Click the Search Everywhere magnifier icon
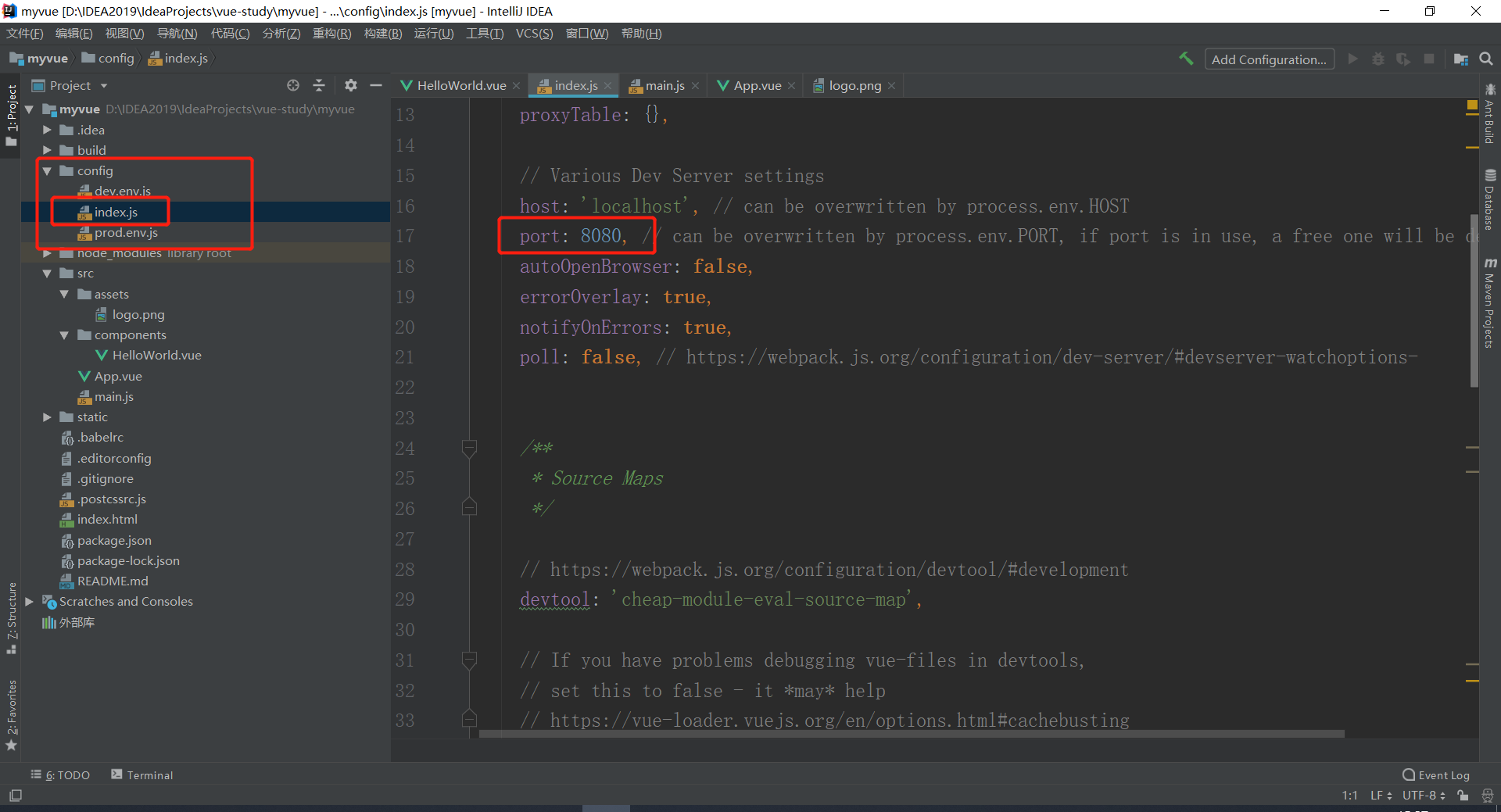 pos(1486,59)
